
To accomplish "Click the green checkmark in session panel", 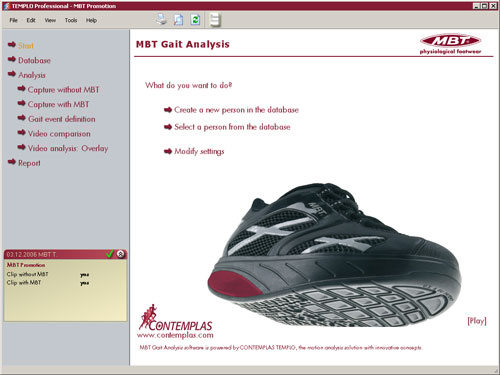I will click(110, 254).
